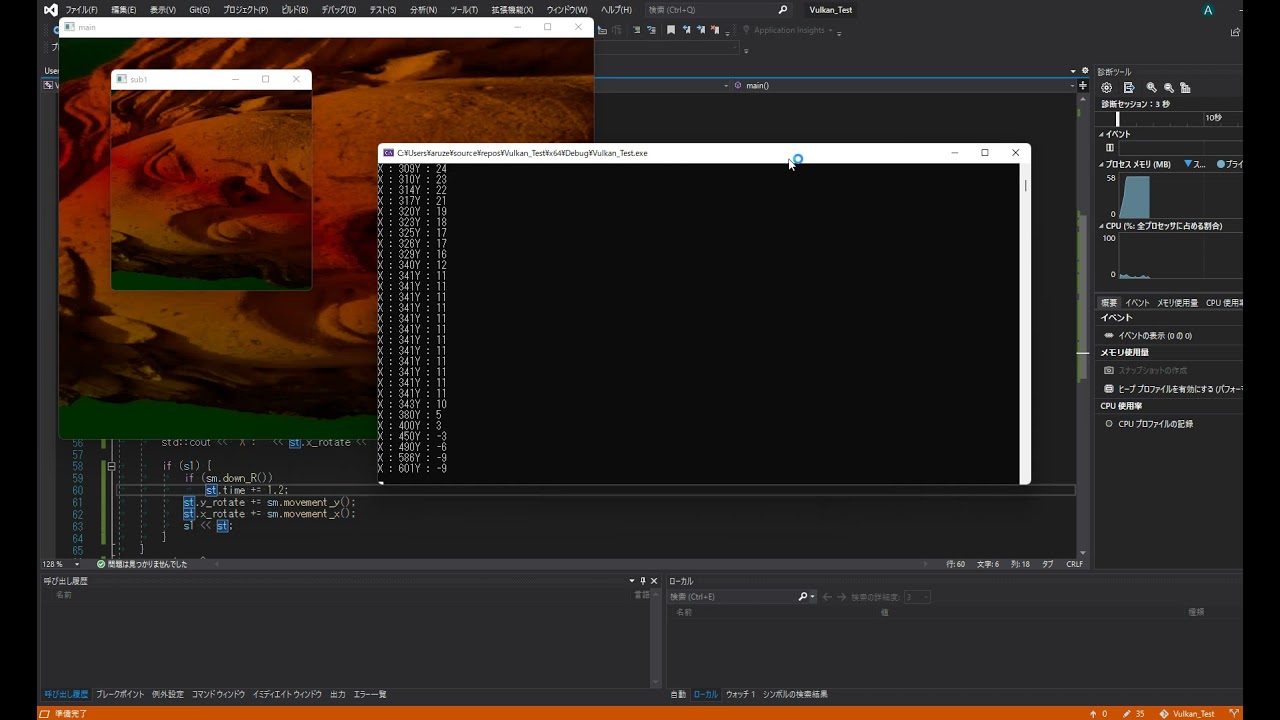Click the Visual Studio logo icon

click(x=51, y=10)
